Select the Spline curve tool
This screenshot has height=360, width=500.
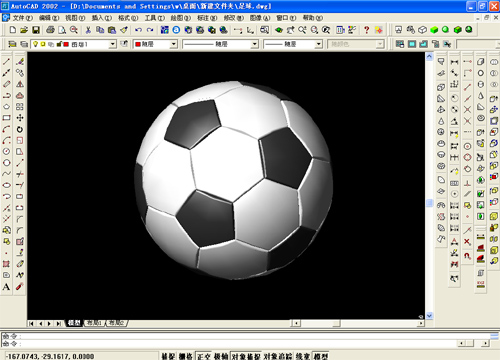[x=6, y=174]
